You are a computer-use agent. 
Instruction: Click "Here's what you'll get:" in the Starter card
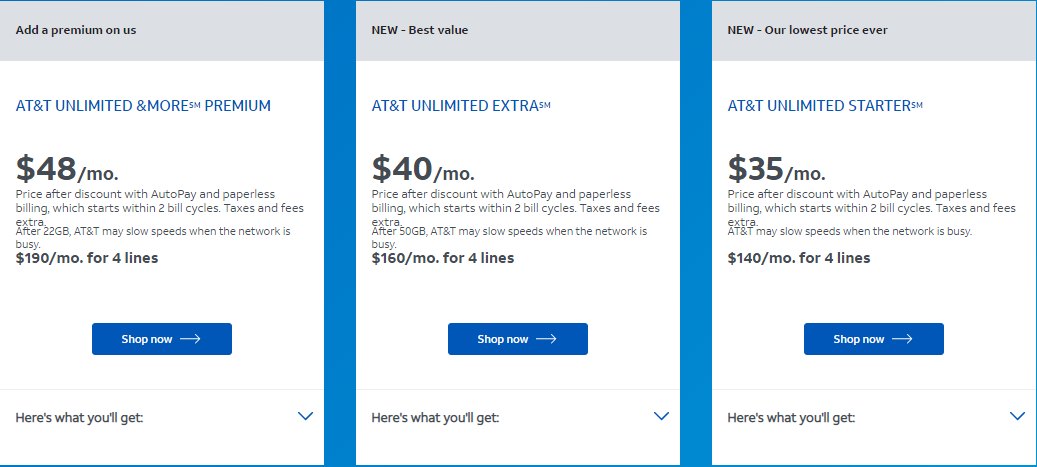click(791, 417)
